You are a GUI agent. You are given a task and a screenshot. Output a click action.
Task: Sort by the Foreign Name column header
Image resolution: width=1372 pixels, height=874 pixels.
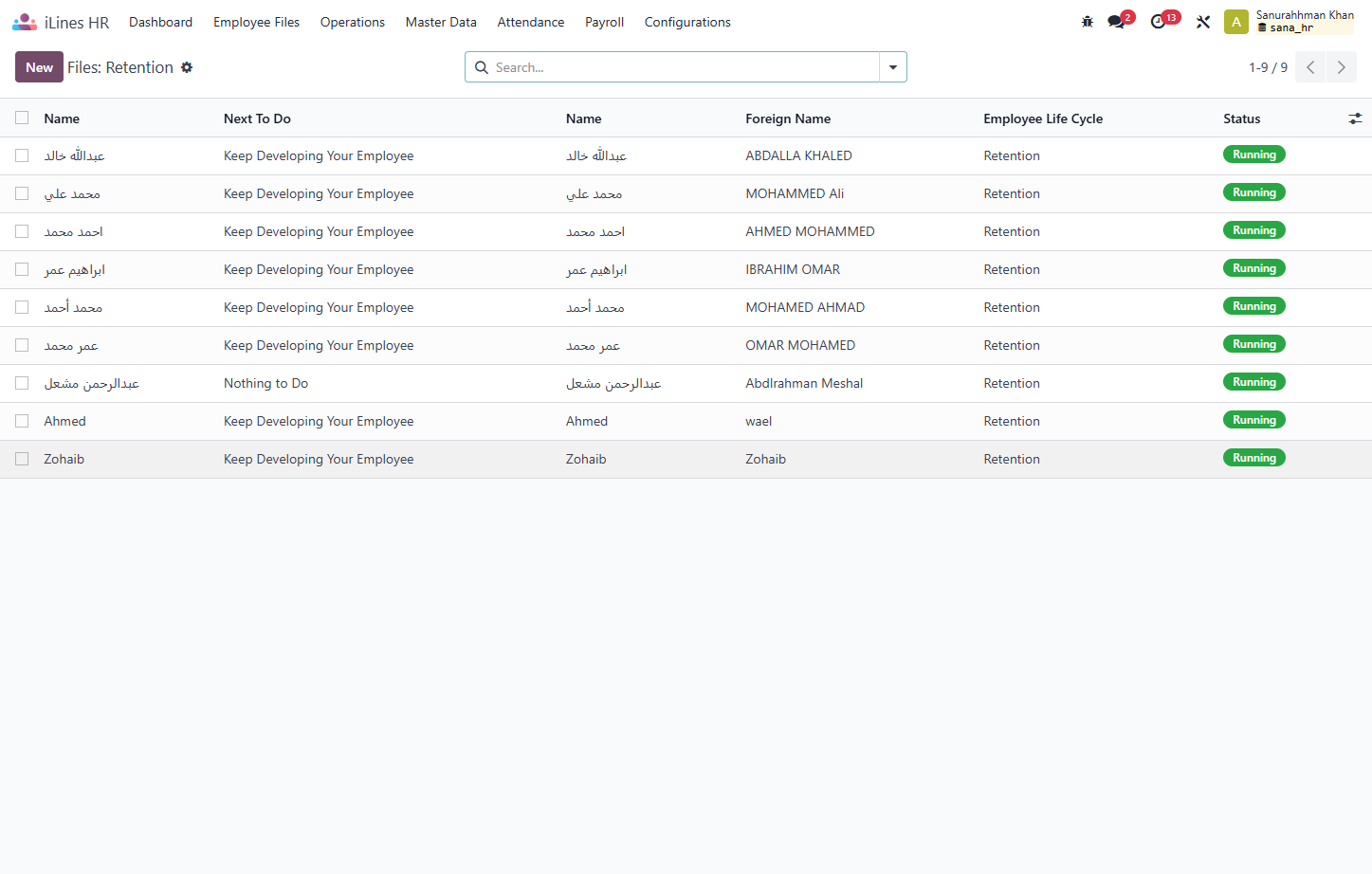click(788, 118)
